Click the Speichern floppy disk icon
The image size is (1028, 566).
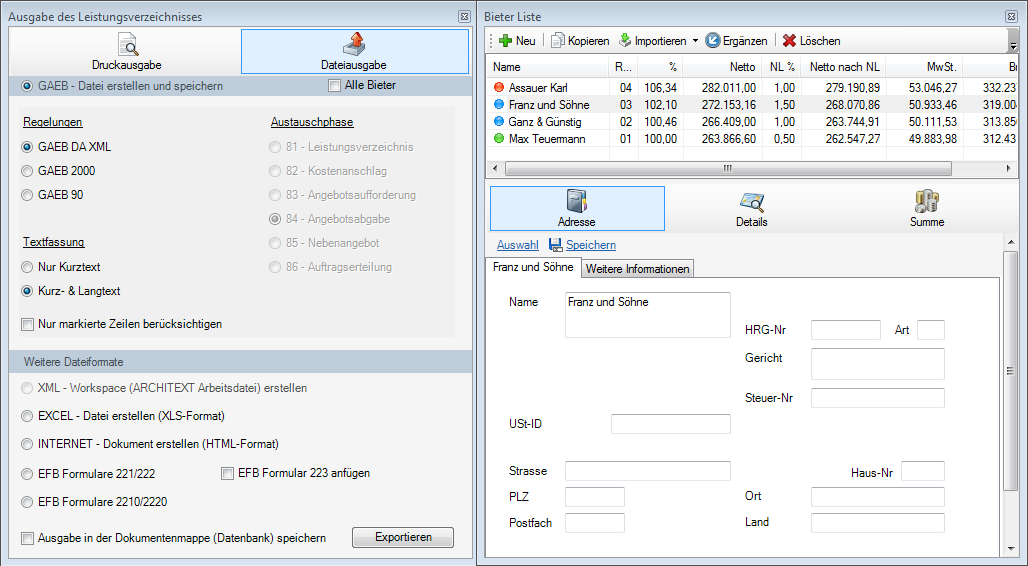555,245
